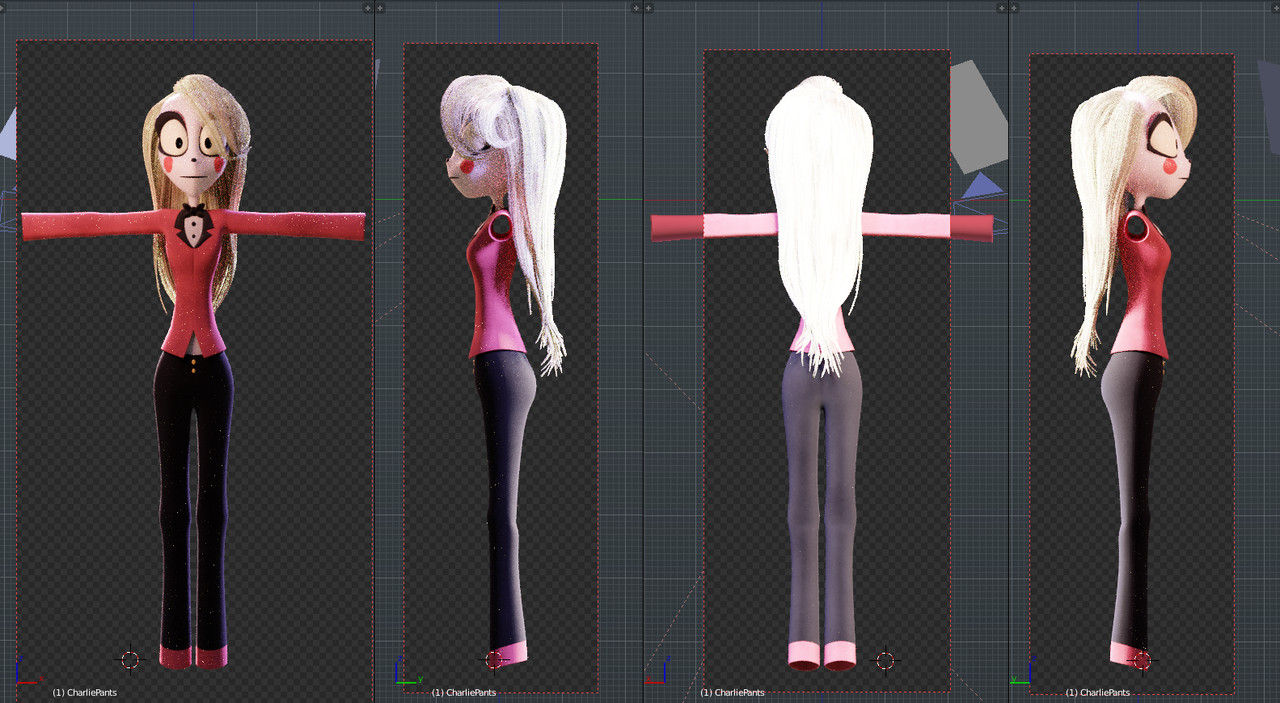Screen dimensions: 1280x703
Task: Click the 3D cursor in the front-view viewport
Action: point(130,659)
